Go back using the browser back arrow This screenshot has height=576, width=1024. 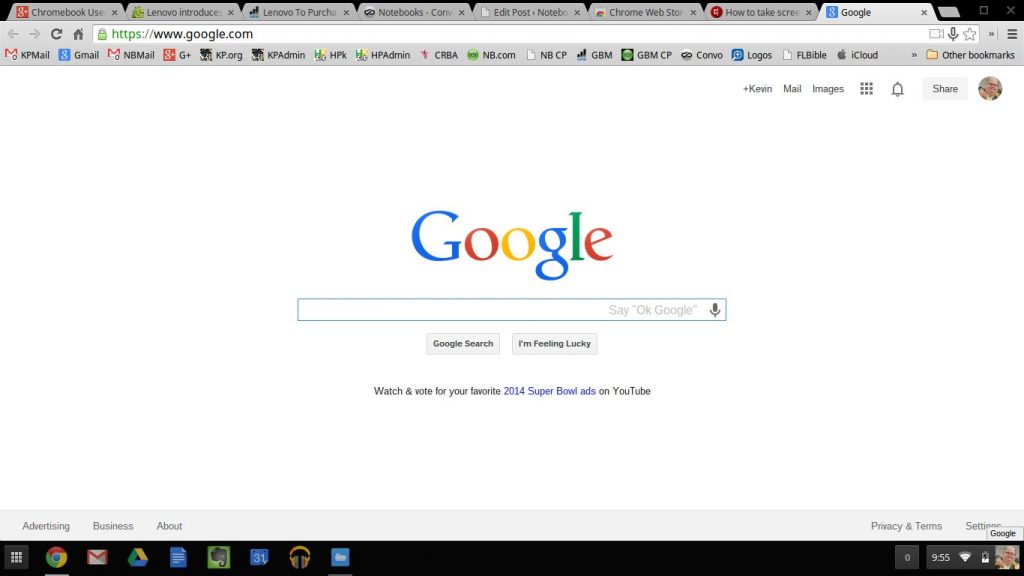coord(13,34)
